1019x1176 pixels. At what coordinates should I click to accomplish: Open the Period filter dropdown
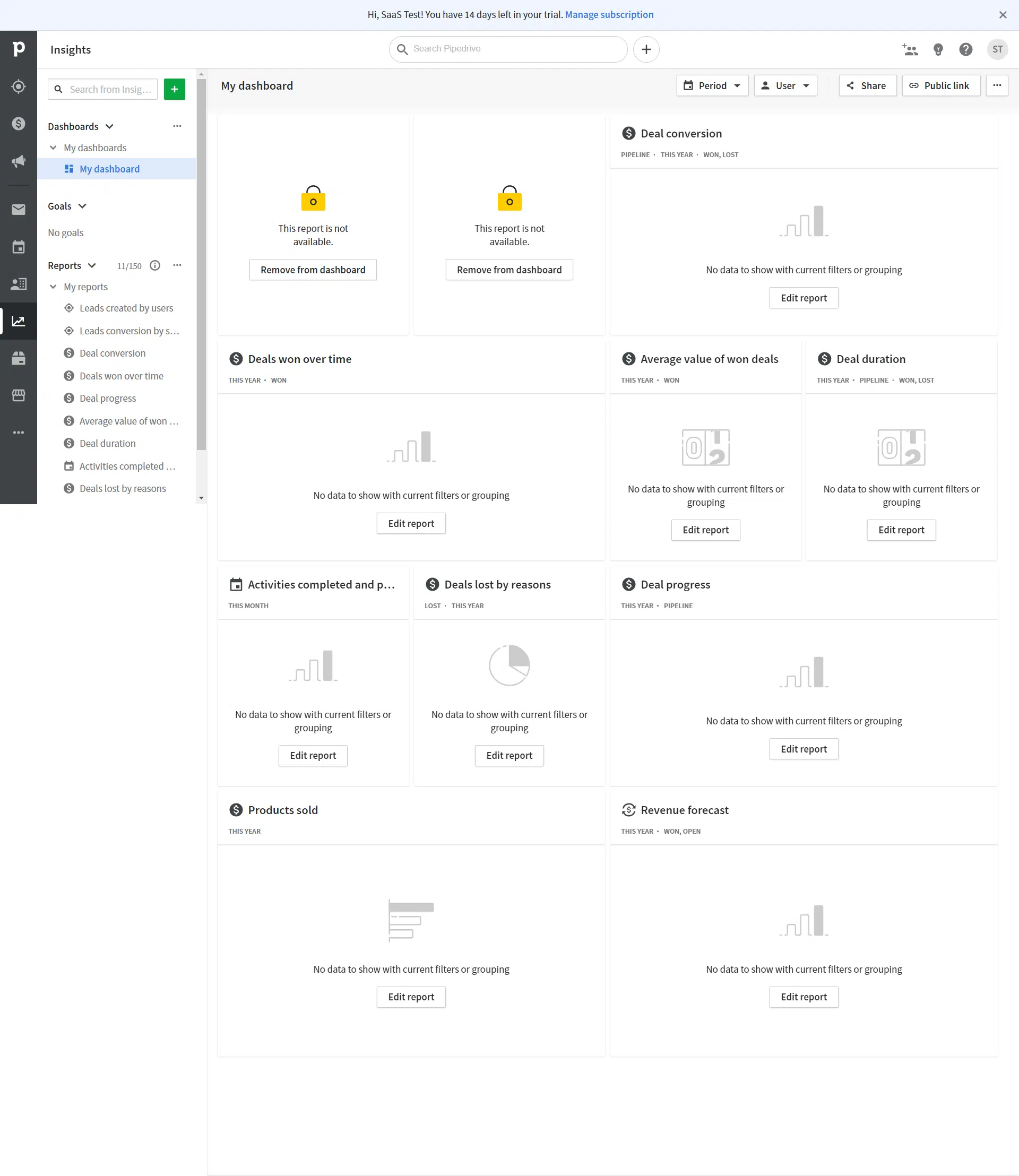712,86
